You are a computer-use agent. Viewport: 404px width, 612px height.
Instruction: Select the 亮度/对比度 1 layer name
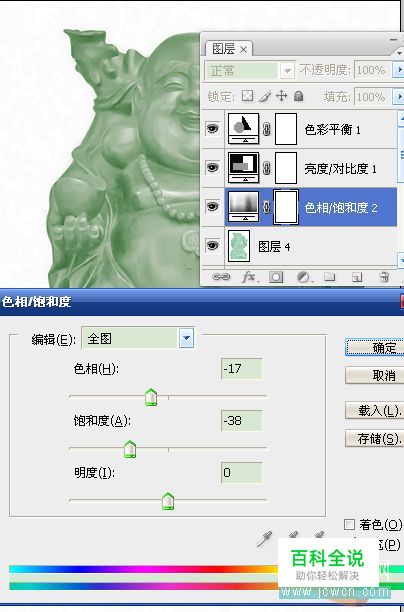(340, 168)
